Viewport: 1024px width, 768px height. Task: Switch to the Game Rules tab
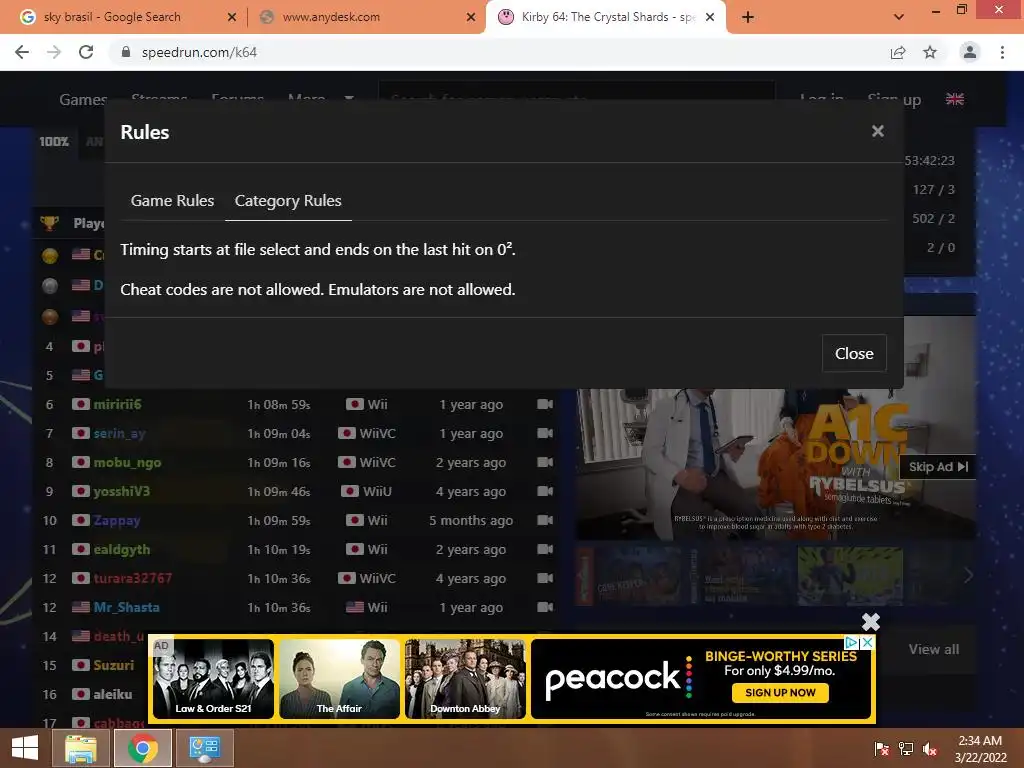172,200
